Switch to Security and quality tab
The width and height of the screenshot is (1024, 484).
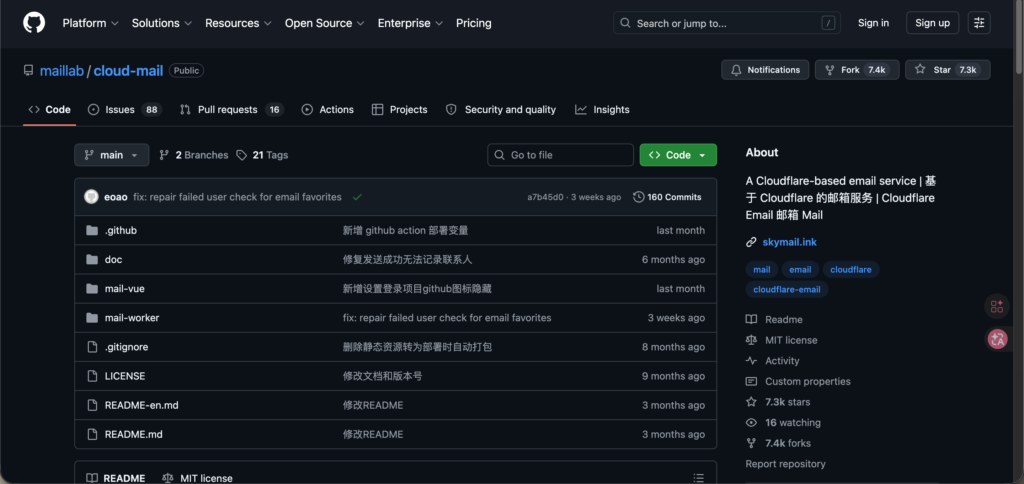501,110
